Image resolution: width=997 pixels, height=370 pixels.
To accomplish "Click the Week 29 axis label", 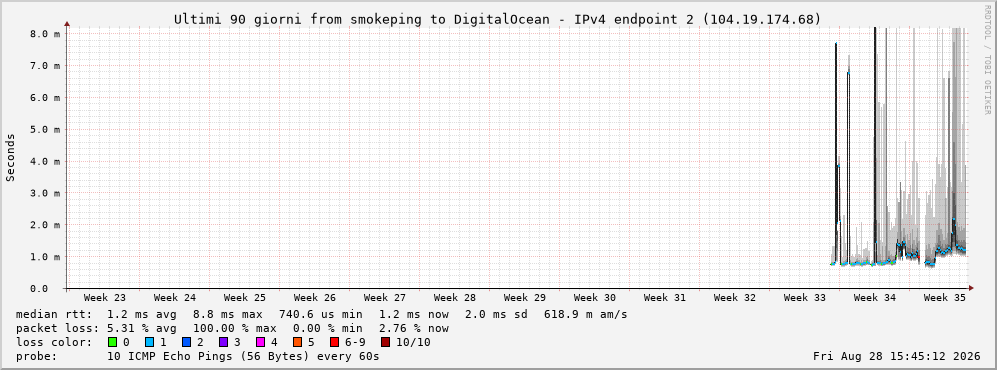I will point(525,298).
